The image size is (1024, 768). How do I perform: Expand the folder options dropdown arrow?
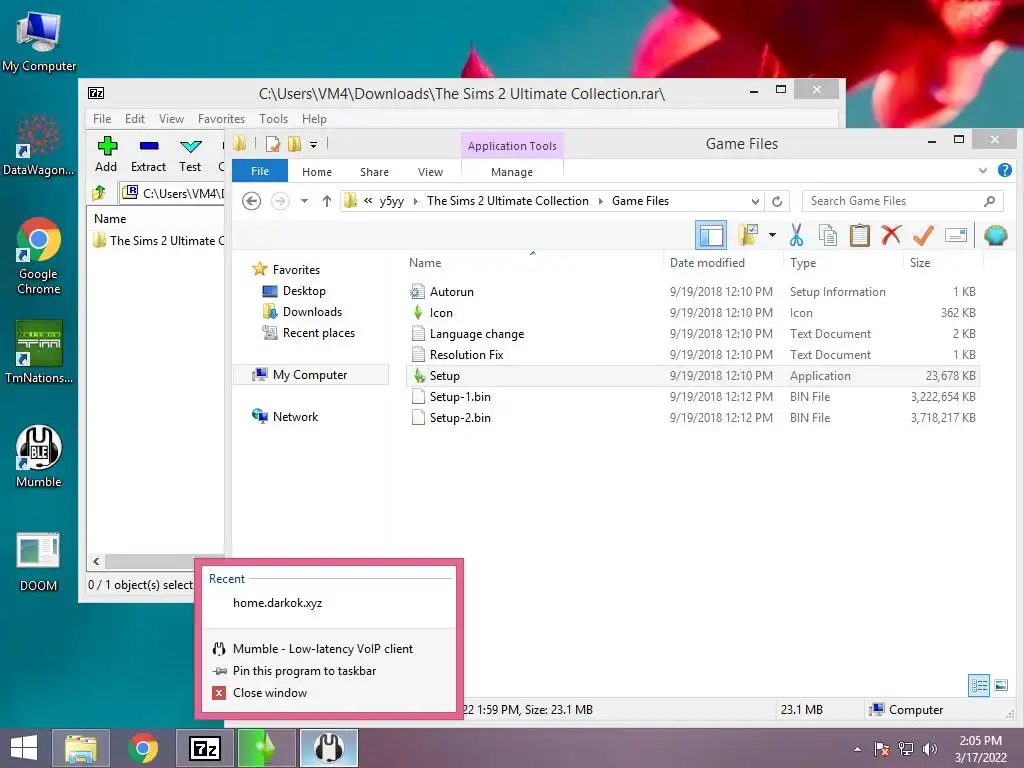pyautogui.click(x=772, y=235)
